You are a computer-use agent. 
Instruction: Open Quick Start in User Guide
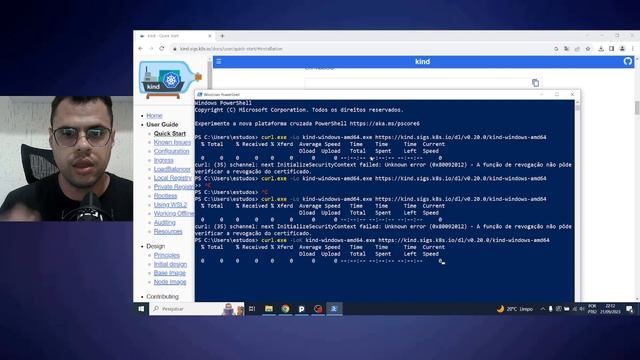tap(169, 133)
